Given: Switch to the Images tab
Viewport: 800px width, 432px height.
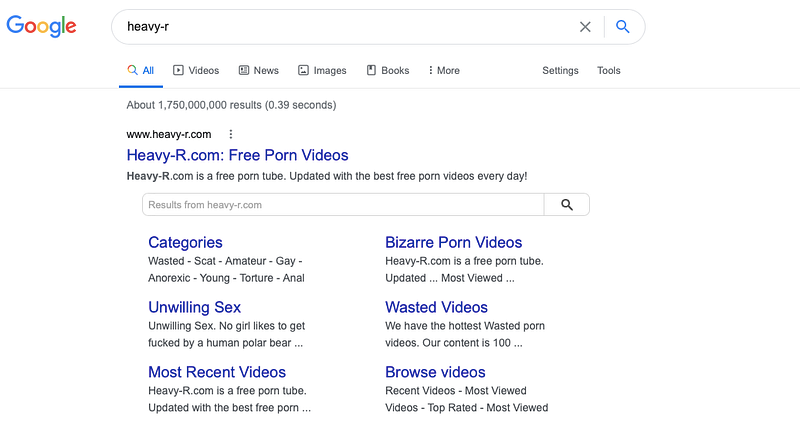Looking at the screenshot, I should tap(322, 70).
